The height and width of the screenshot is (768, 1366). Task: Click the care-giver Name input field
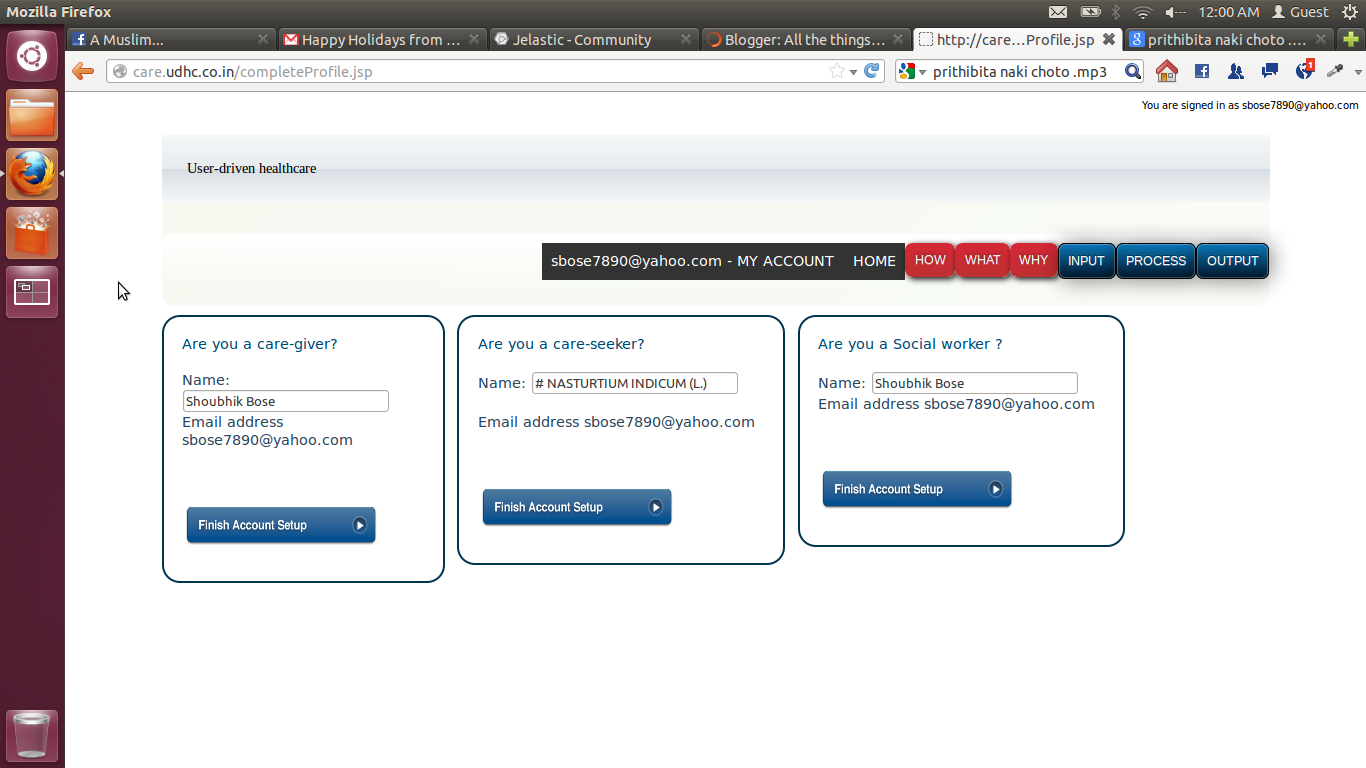coord(285,400)
